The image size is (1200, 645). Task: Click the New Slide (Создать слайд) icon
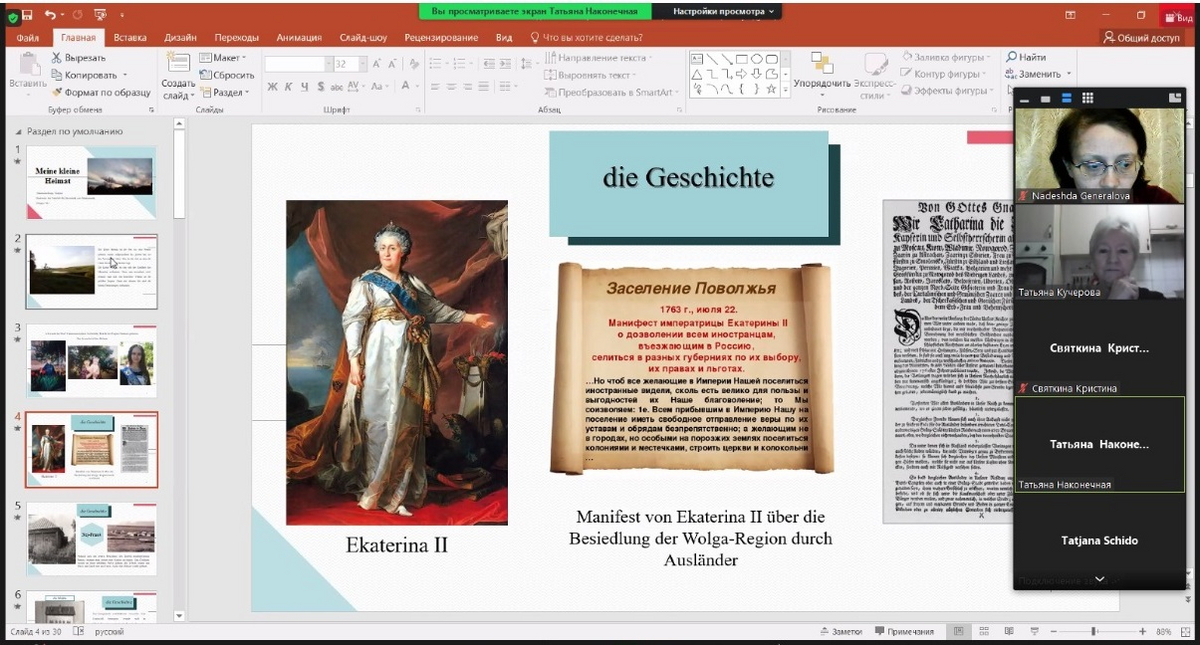tap(178, 63)
